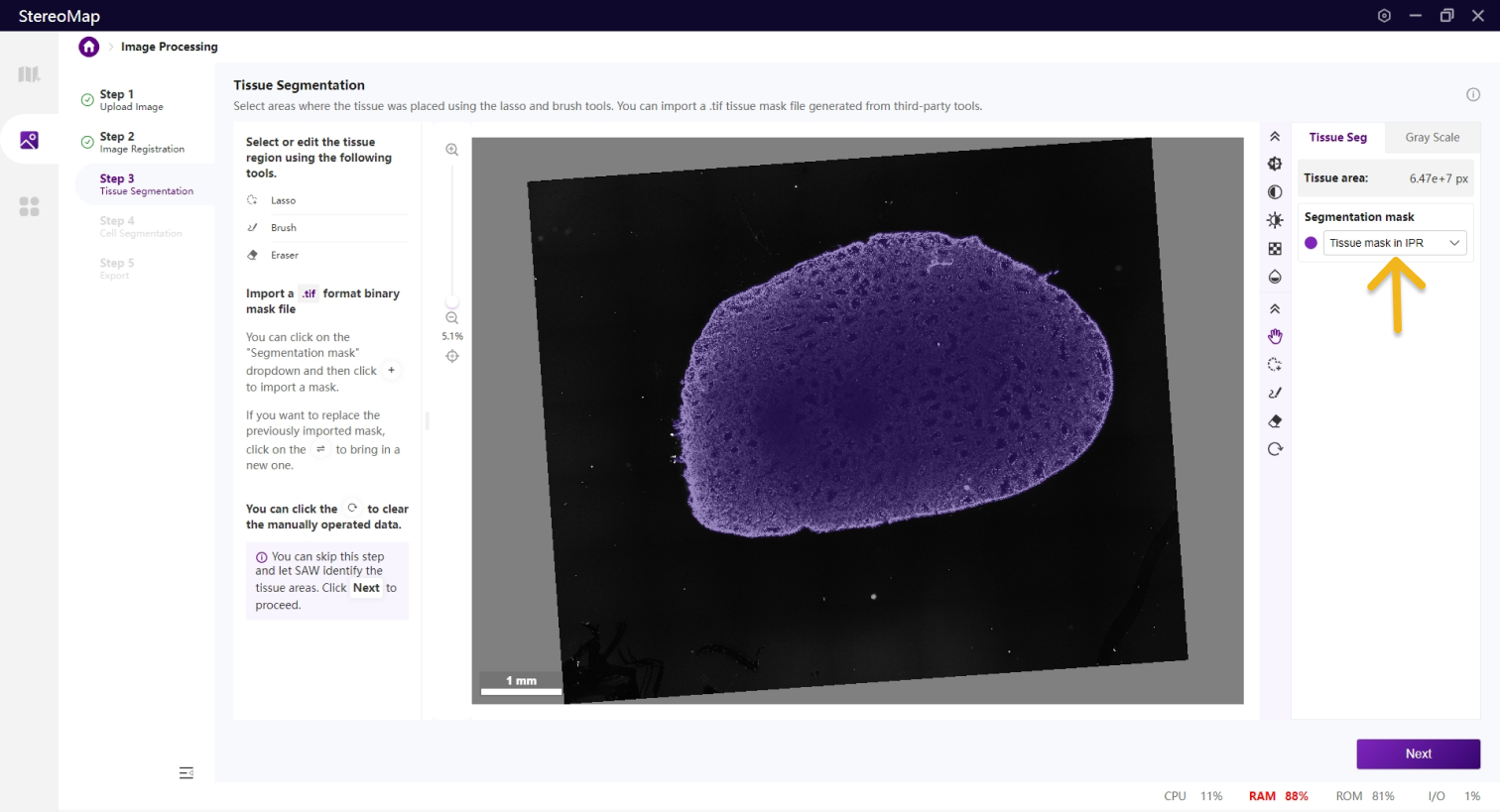The width and height of the screenshot is (1500, 812).
Task: Open the Segmentation mask dropdown
Action: tap(1394, 243)
